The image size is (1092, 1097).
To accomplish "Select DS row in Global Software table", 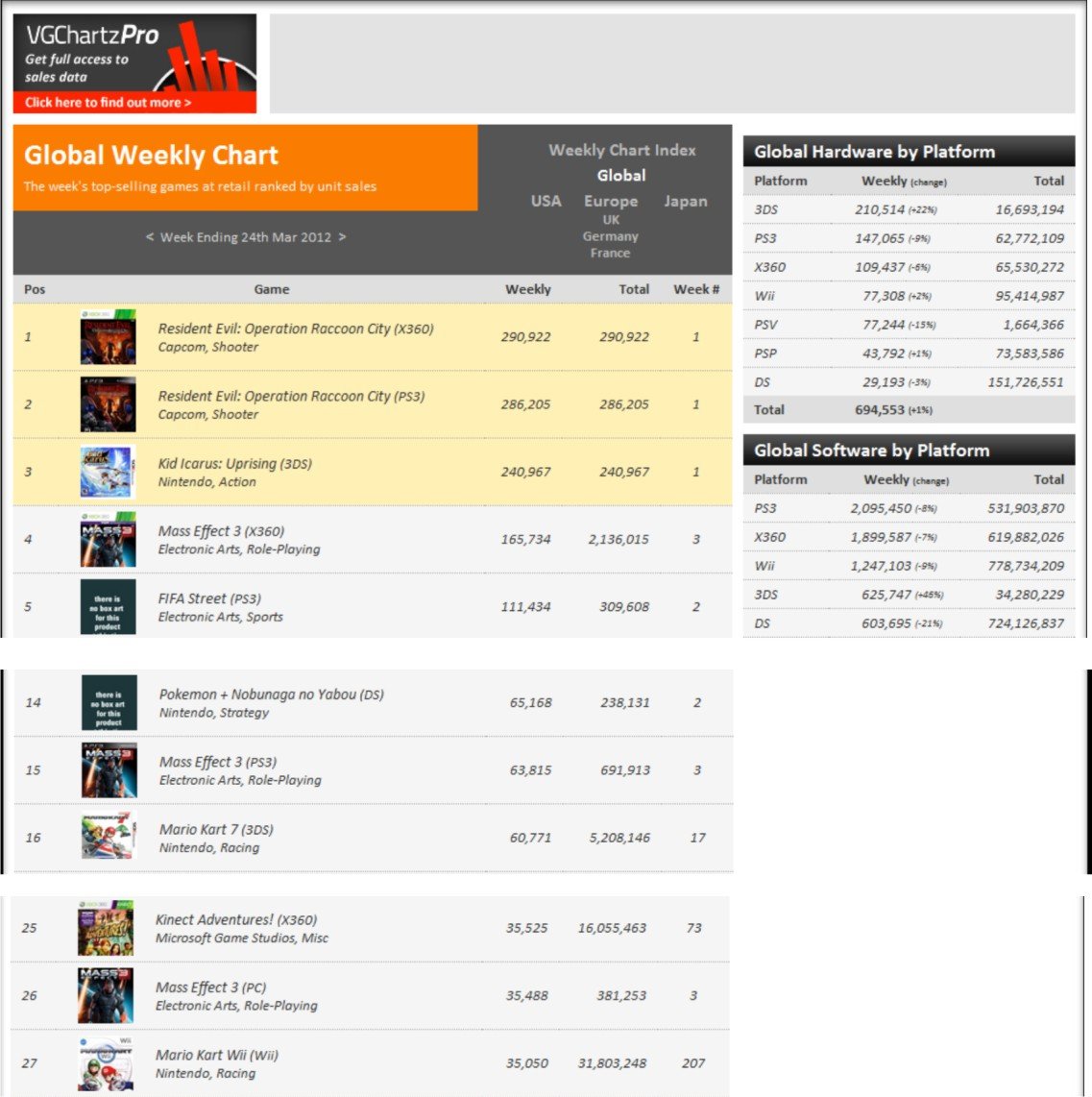I will [x=909, y=622].
